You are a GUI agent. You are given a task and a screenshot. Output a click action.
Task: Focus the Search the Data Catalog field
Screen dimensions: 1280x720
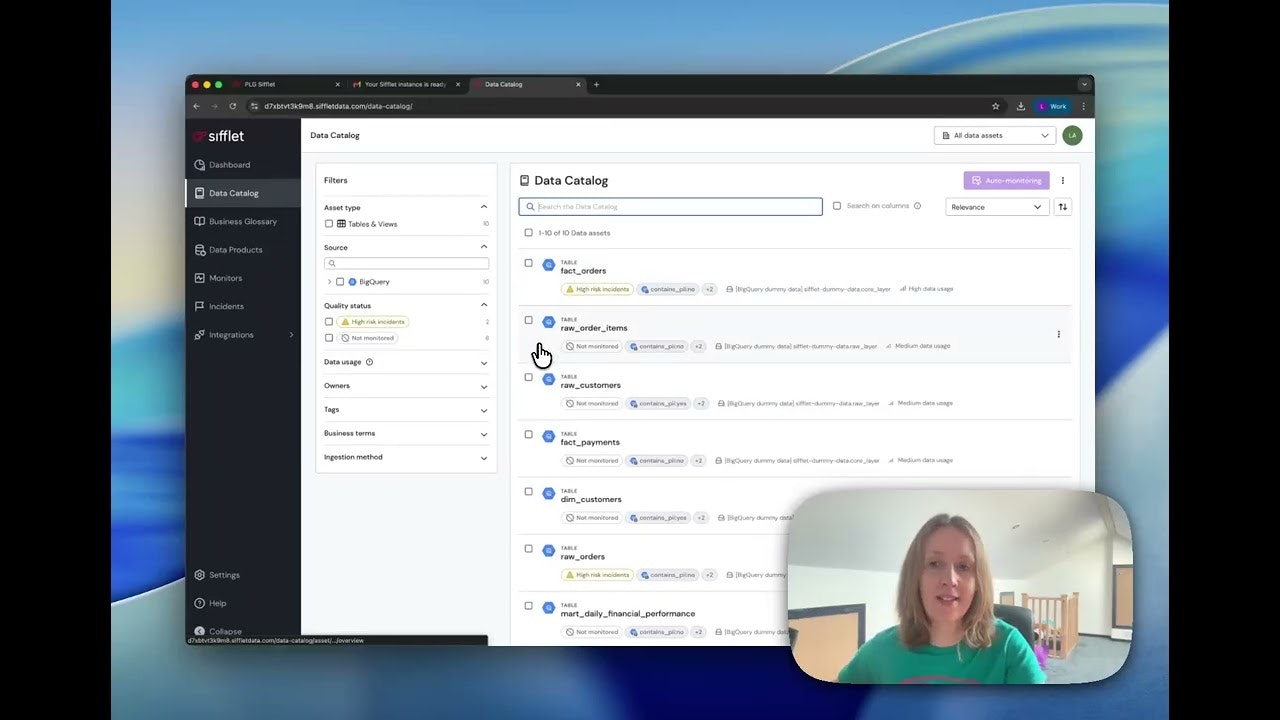[670, 207]
